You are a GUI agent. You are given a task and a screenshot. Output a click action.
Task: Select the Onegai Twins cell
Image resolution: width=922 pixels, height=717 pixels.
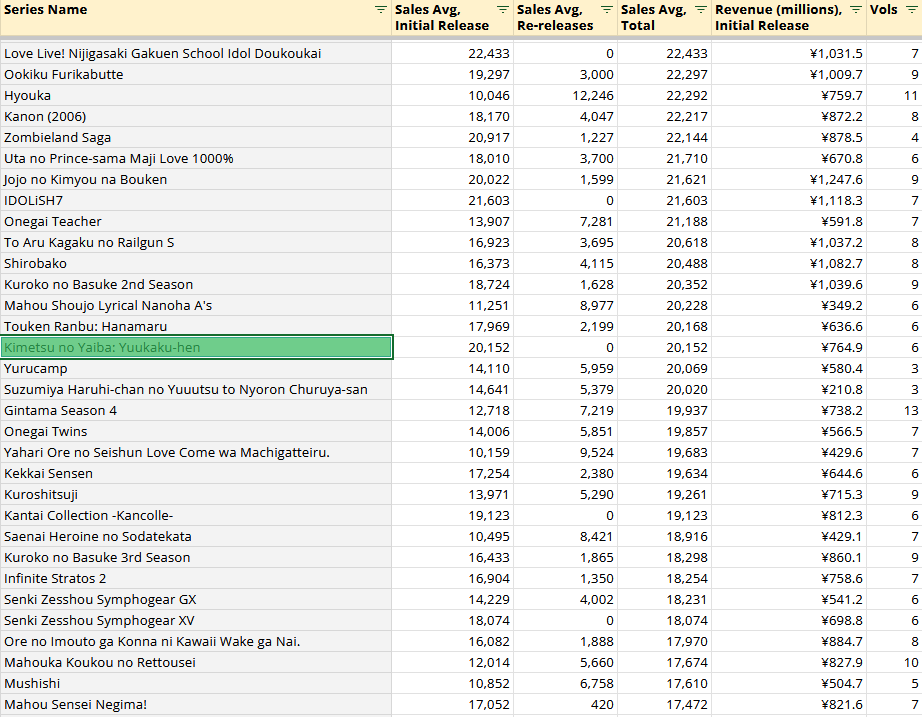[196, 432]
